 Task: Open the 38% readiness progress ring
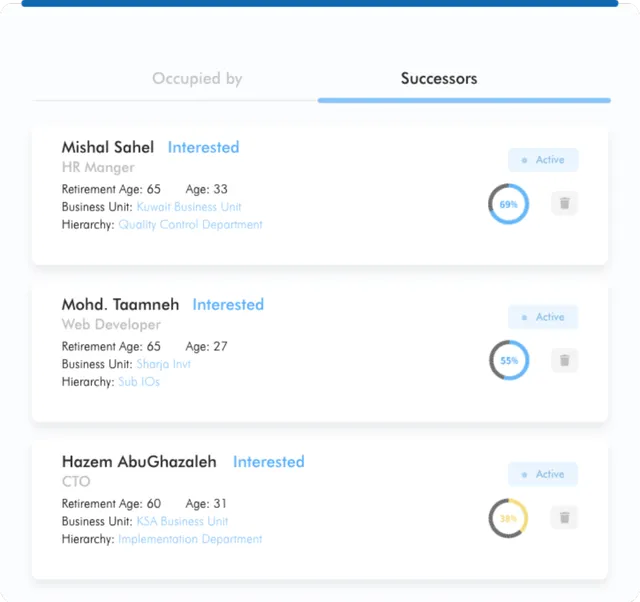[x=508, y=518]
